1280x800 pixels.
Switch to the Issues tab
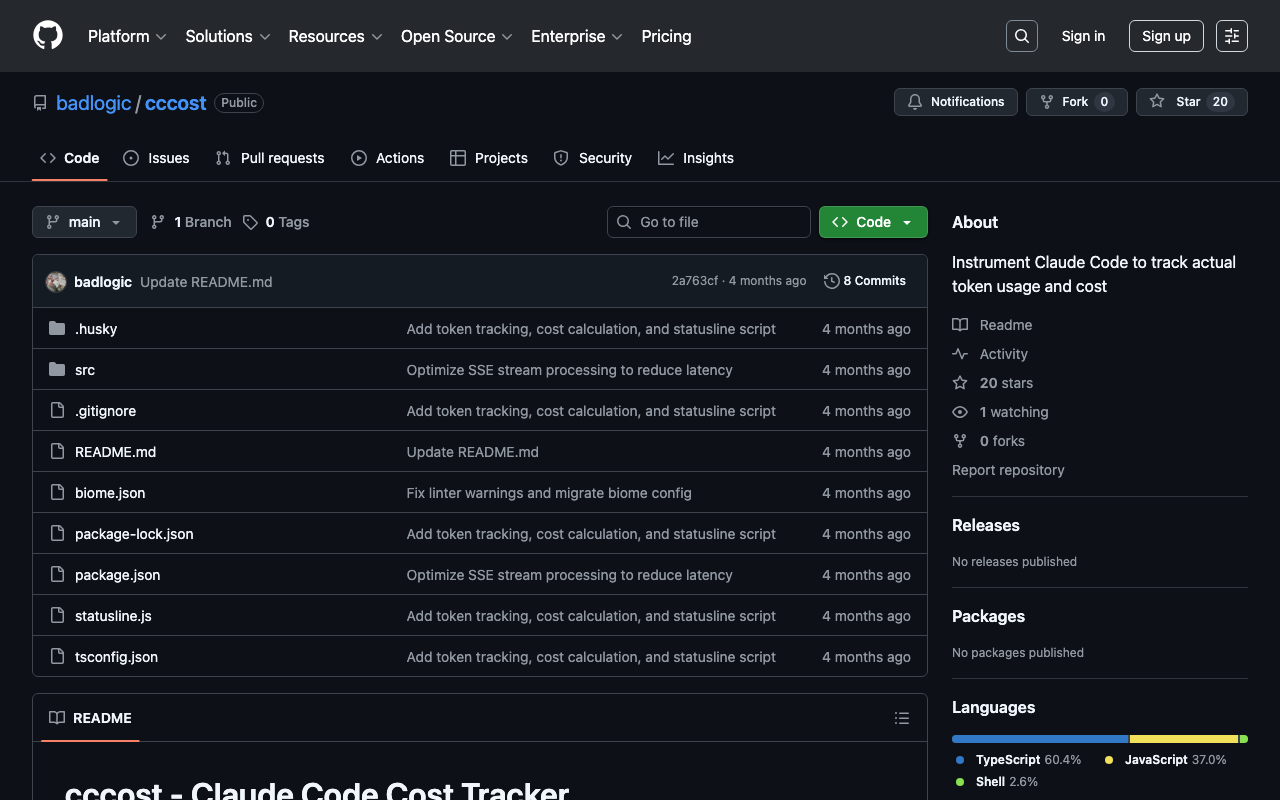tap(156, 158)
